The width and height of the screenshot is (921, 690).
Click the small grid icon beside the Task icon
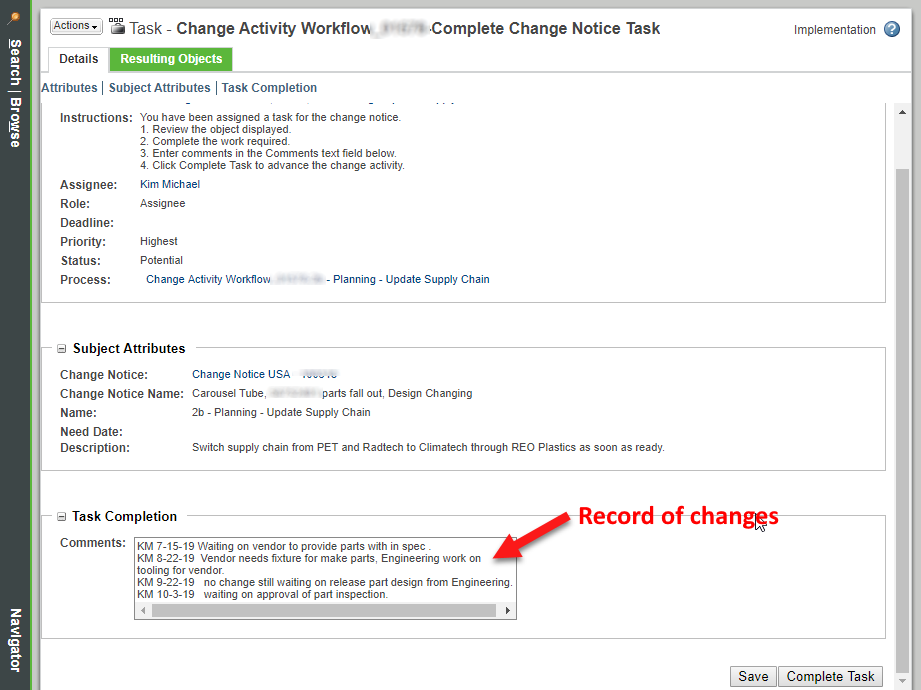click(x=117, y=21)
